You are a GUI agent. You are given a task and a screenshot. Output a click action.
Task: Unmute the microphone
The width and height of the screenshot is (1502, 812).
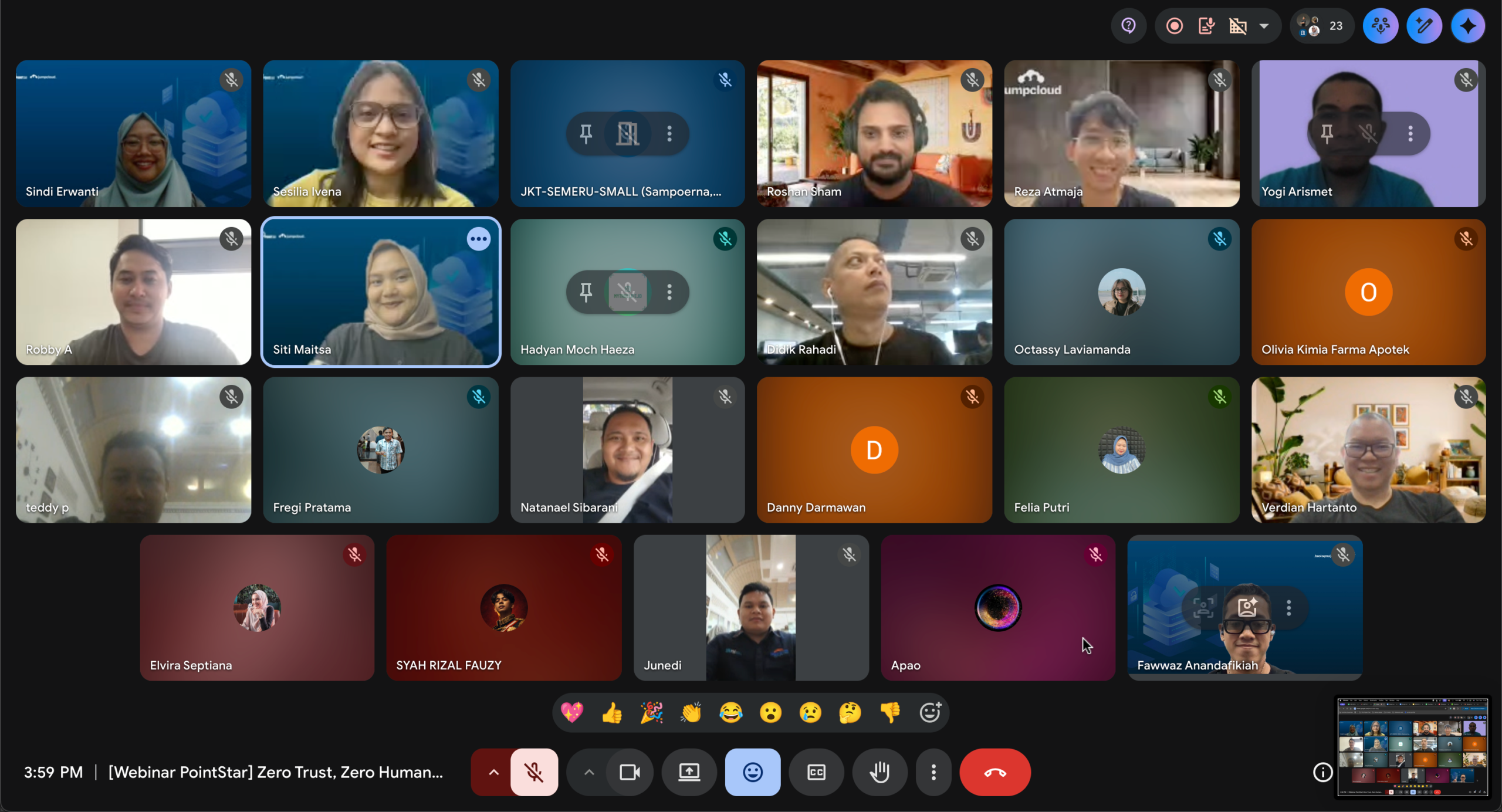tap(534, 772)
